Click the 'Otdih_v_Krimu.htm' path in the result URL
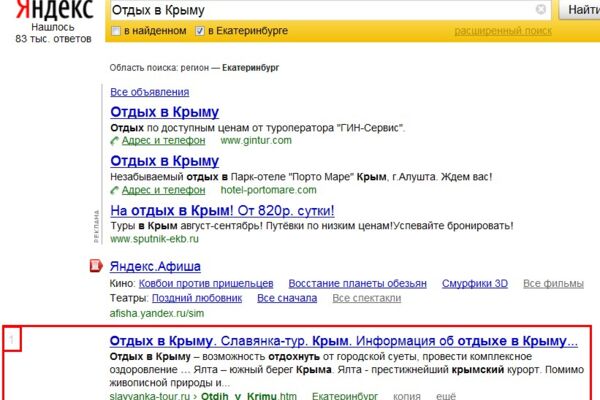The width and height of the screenshot is (600, 400). (x=249, y=396)
